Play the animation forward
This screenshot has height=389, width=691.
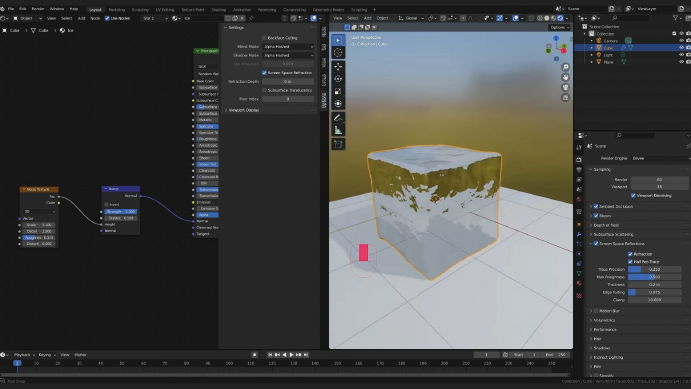tap(291, 355)
